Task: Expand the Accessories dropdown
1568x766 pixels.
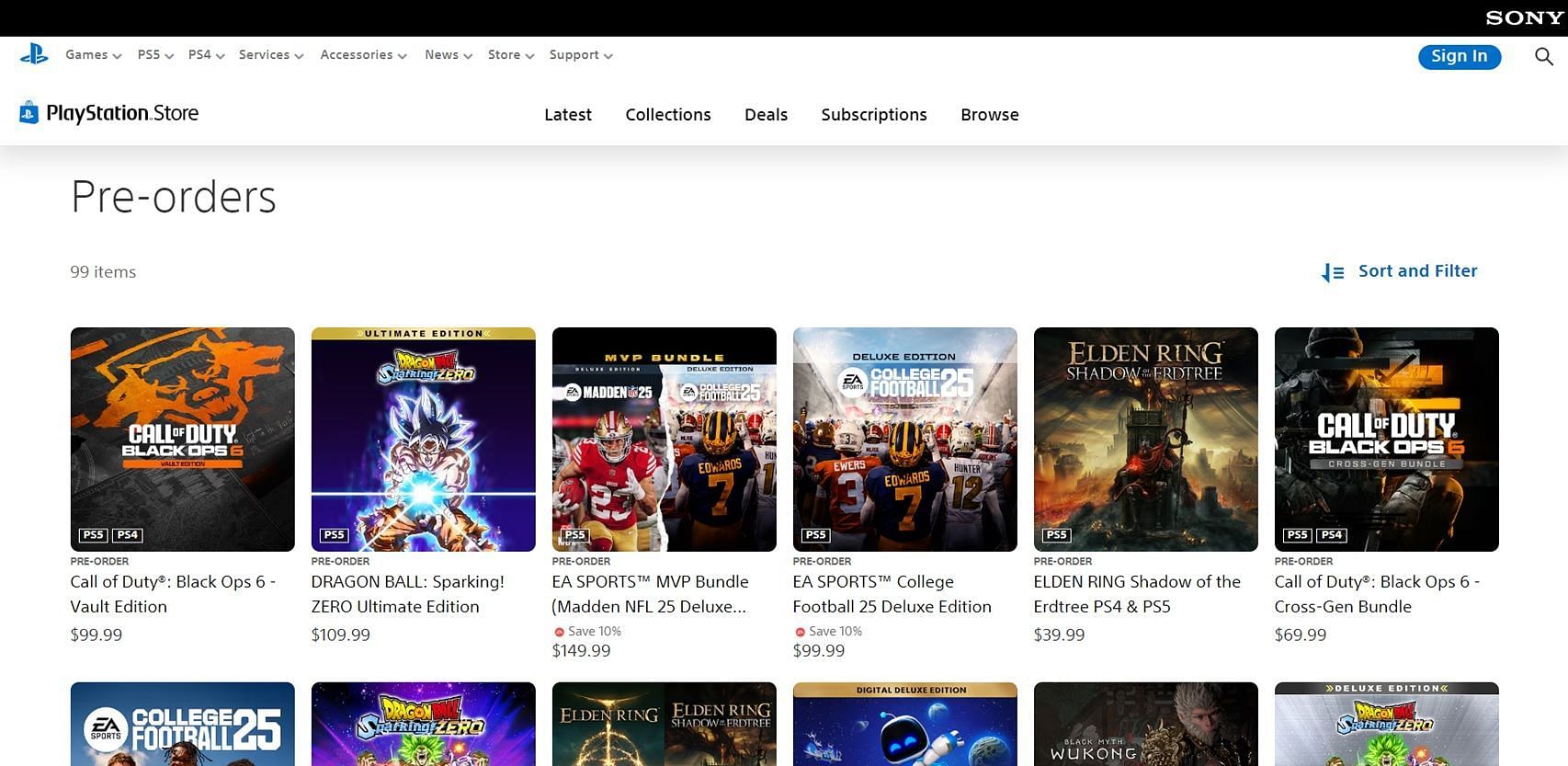Action: click(363, 55)
